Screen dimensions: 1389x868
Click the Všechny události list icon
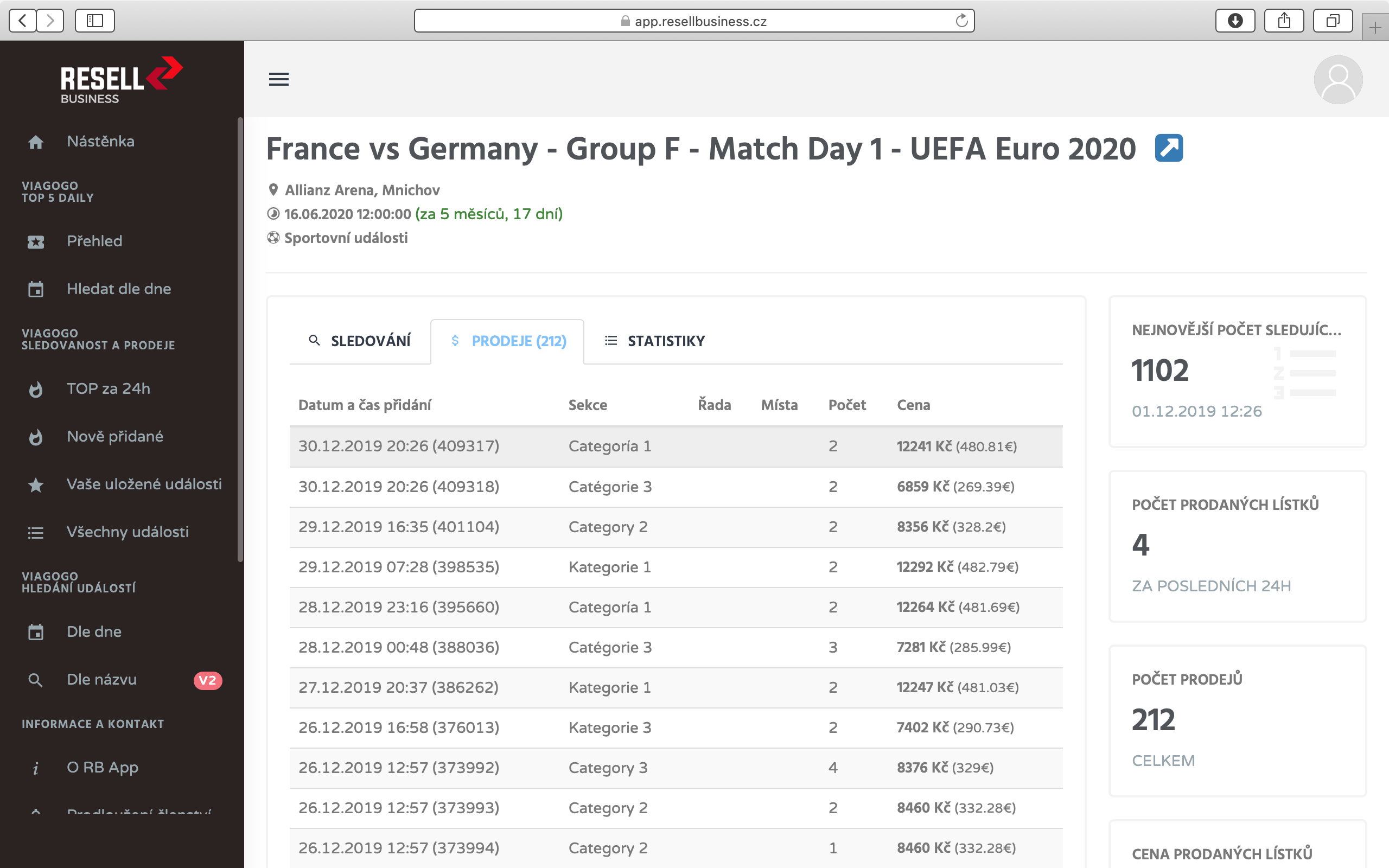click(x=36, y=533)
